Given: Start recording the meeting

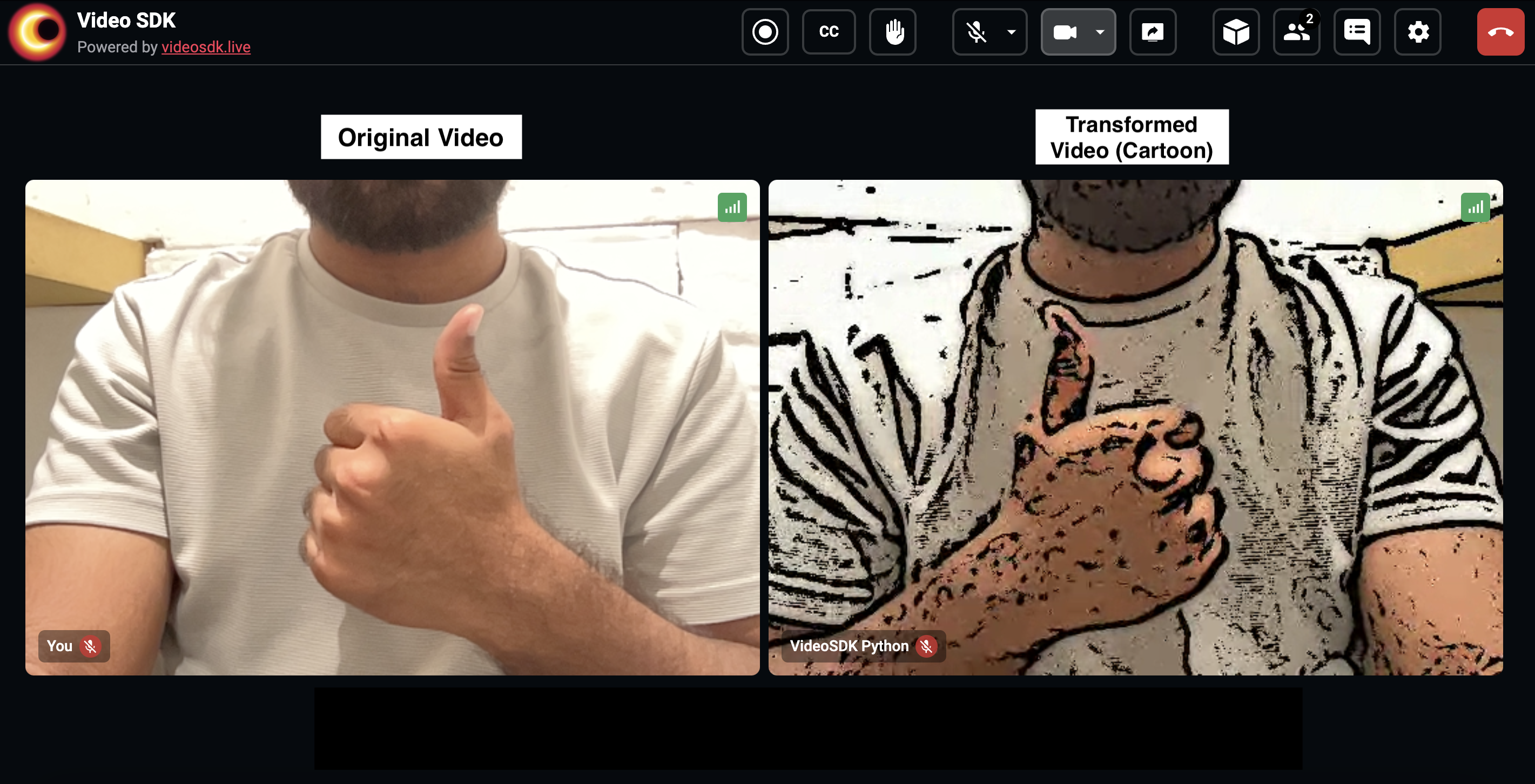Looking at the screenshot, I should pyautogui.click(x=765, y=31).
